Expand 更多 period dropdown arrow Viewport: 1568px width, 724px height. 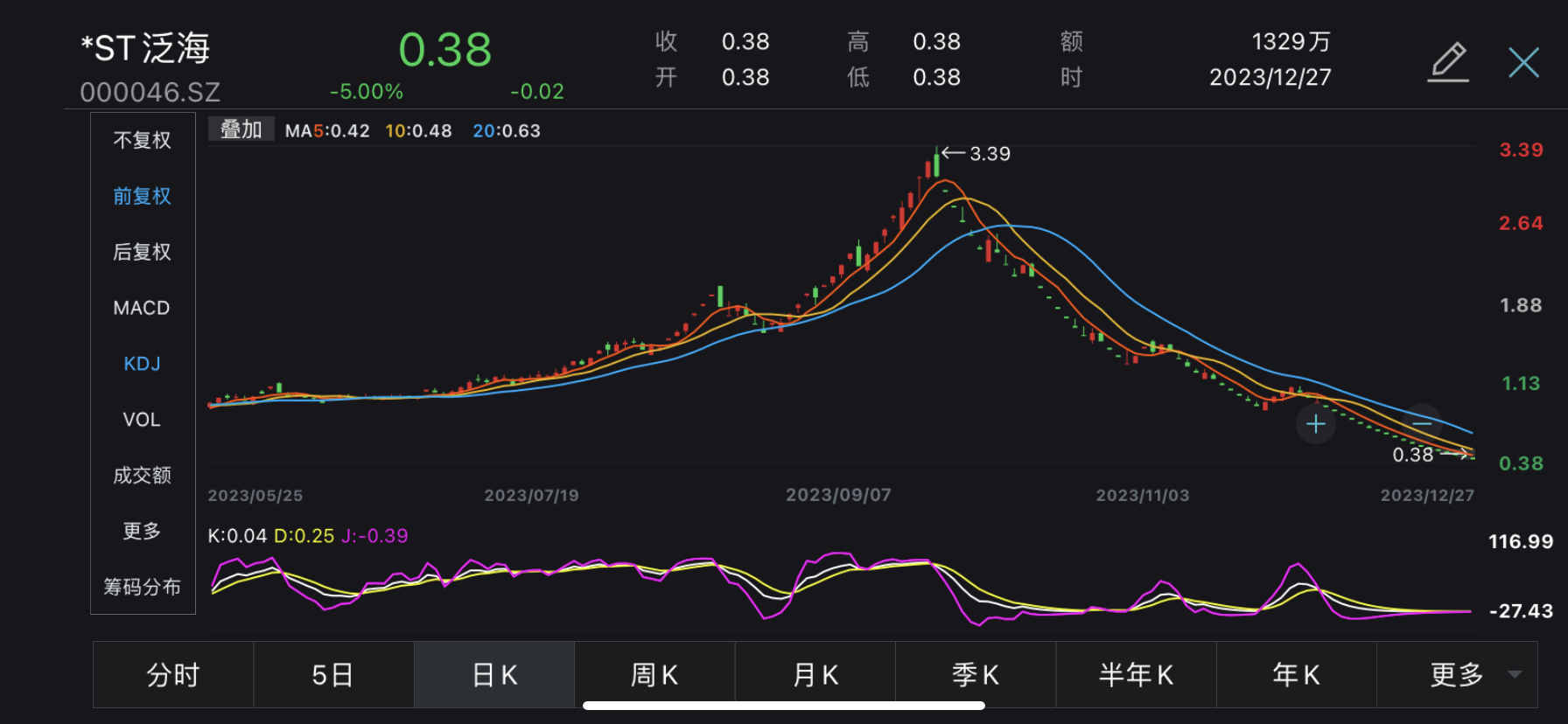point(1515,674)
